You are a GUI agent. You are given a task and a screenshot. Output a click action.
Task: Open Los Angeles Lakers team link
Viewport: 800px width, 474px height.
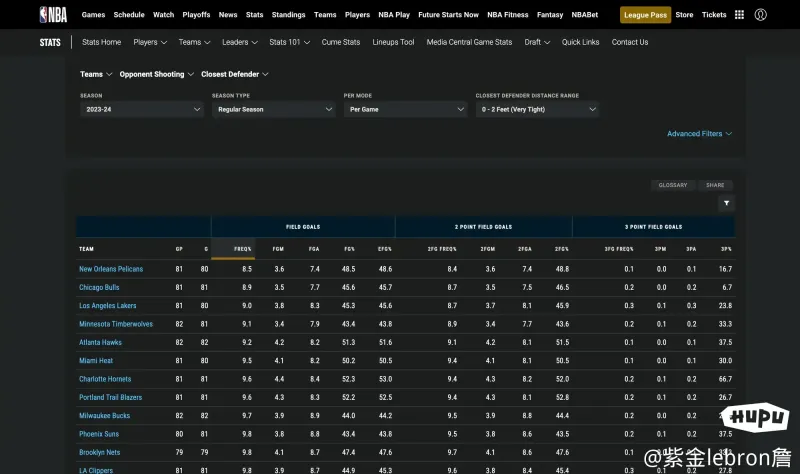[108, 306]
